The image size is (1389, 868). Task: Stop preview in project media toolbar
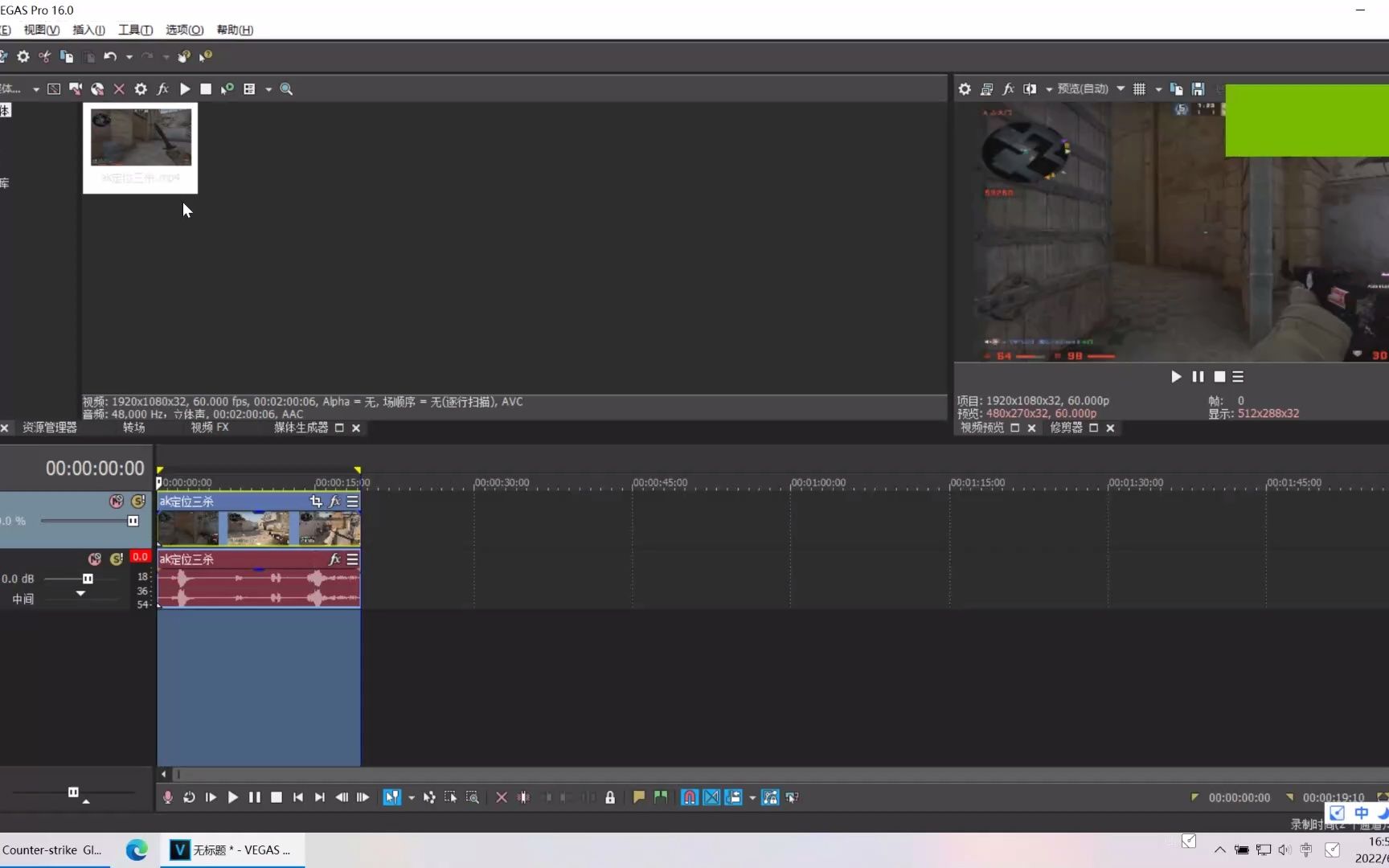(x=206, y=89)
